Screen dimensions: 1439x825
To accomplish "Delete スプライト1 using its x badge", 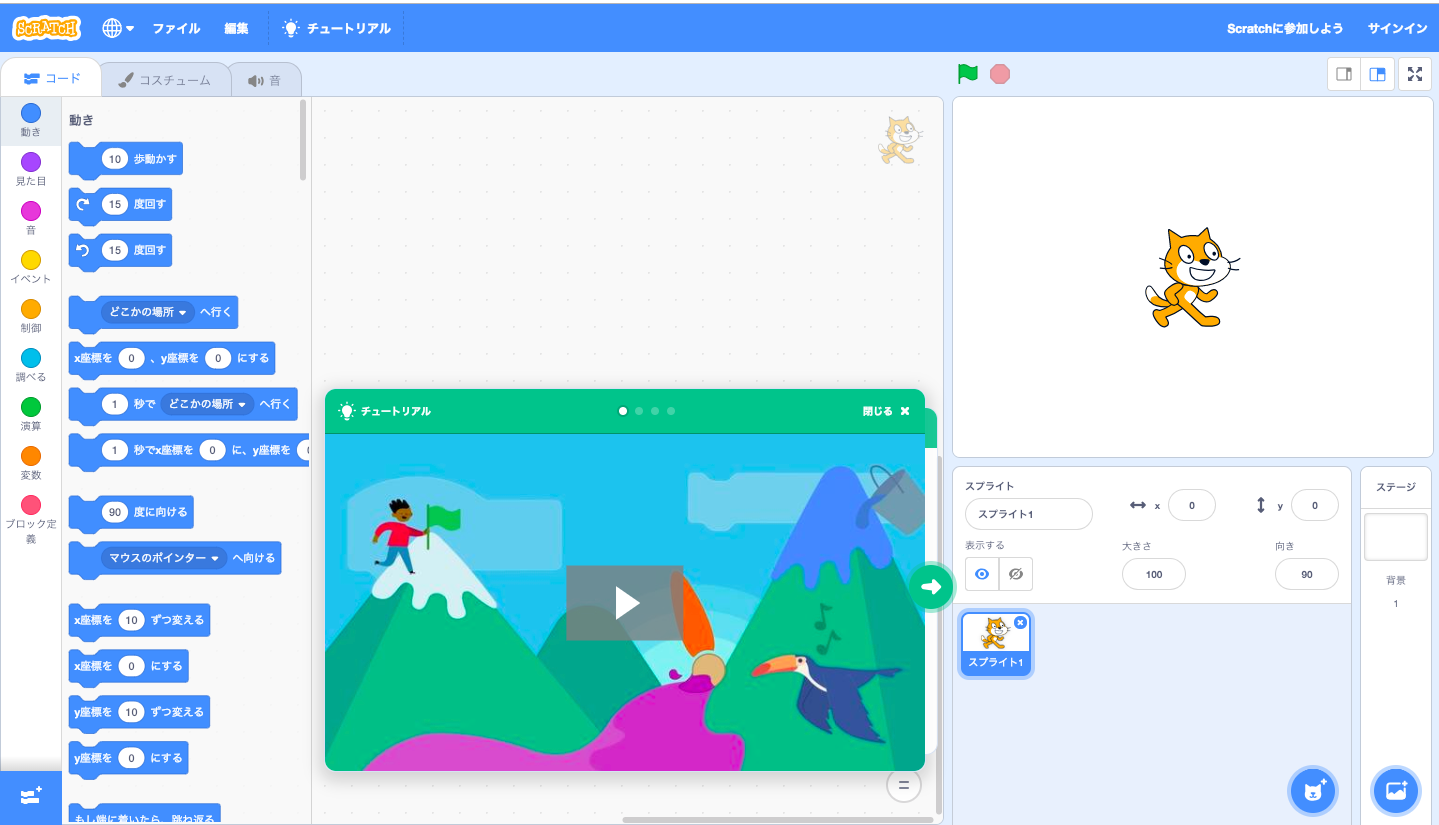I will point(1020,622).
